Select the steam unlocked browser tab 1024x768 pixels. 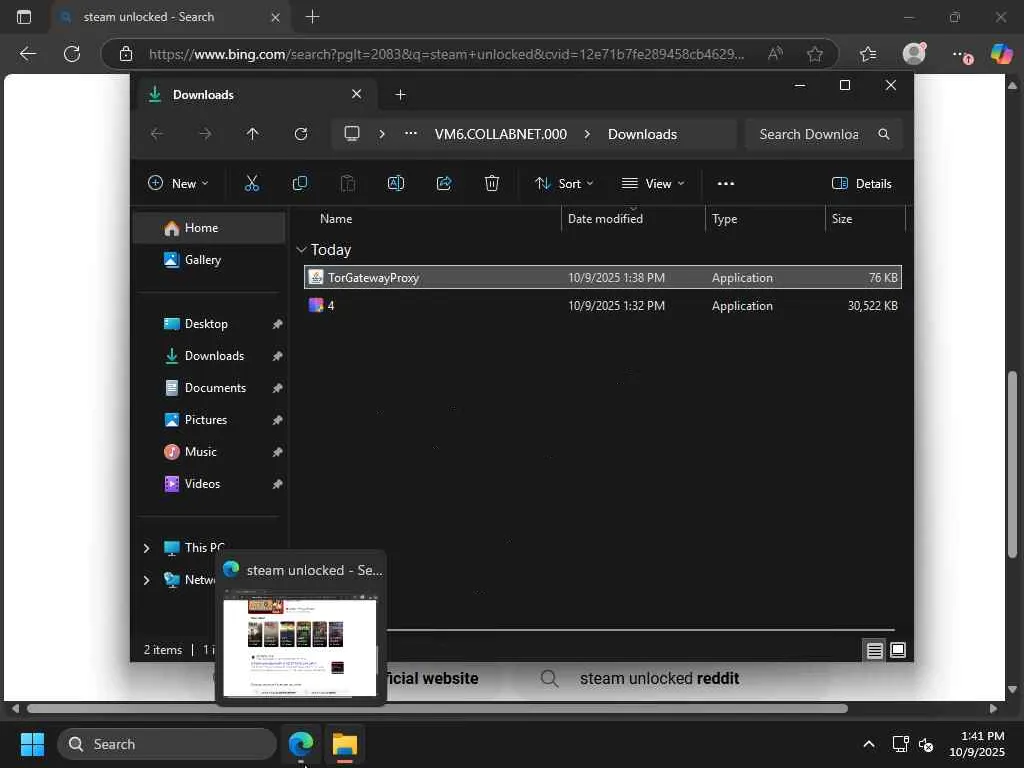tap(168, 17)
